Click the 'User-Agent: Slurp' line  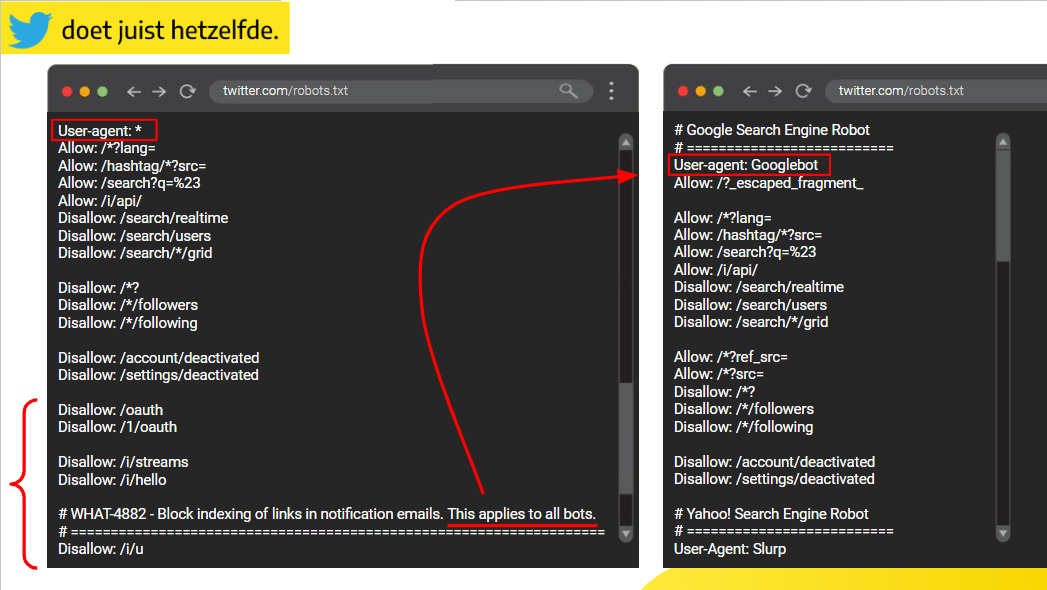click(x=730, y=549)
